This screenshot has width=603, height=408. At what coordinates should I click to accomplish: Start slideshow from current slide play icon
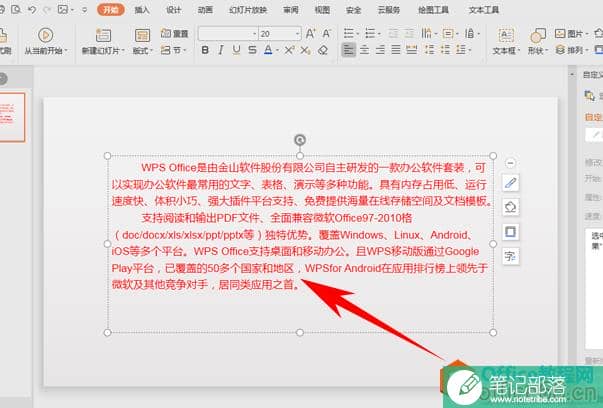tap(45, 35)
